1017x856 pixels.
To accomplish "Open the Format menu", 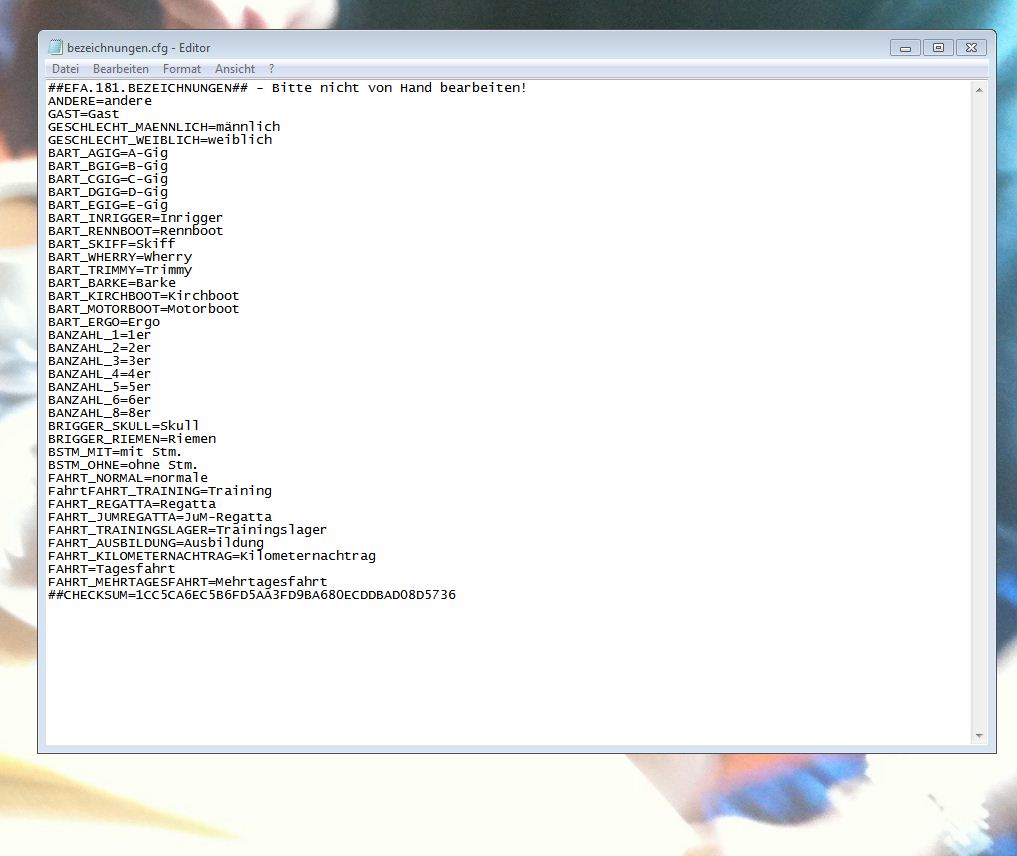I will tap(182, 69).
